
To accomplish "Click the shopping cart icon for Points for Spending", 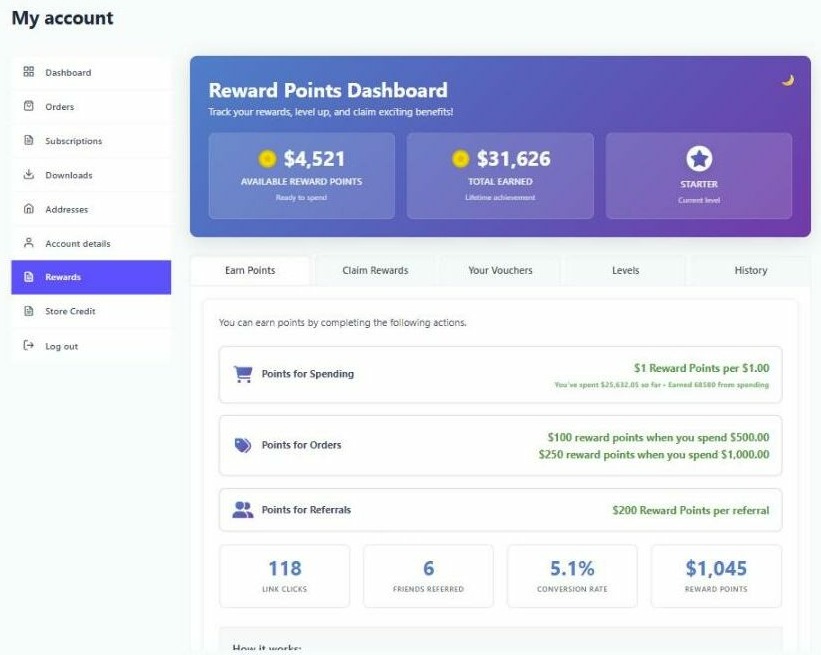I will [243, 374].
